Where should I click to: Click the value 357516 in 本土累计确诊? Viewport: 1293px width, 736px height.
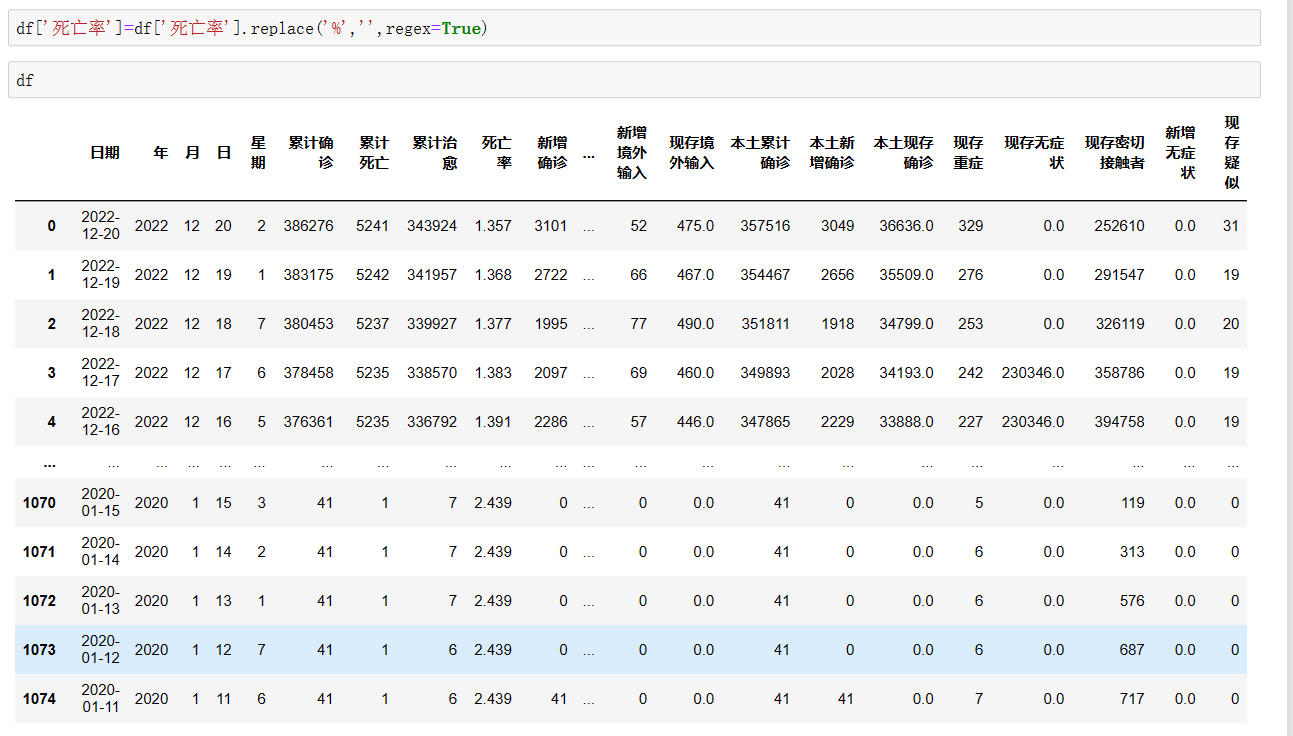pyautogui.click(x=765, y=226)
